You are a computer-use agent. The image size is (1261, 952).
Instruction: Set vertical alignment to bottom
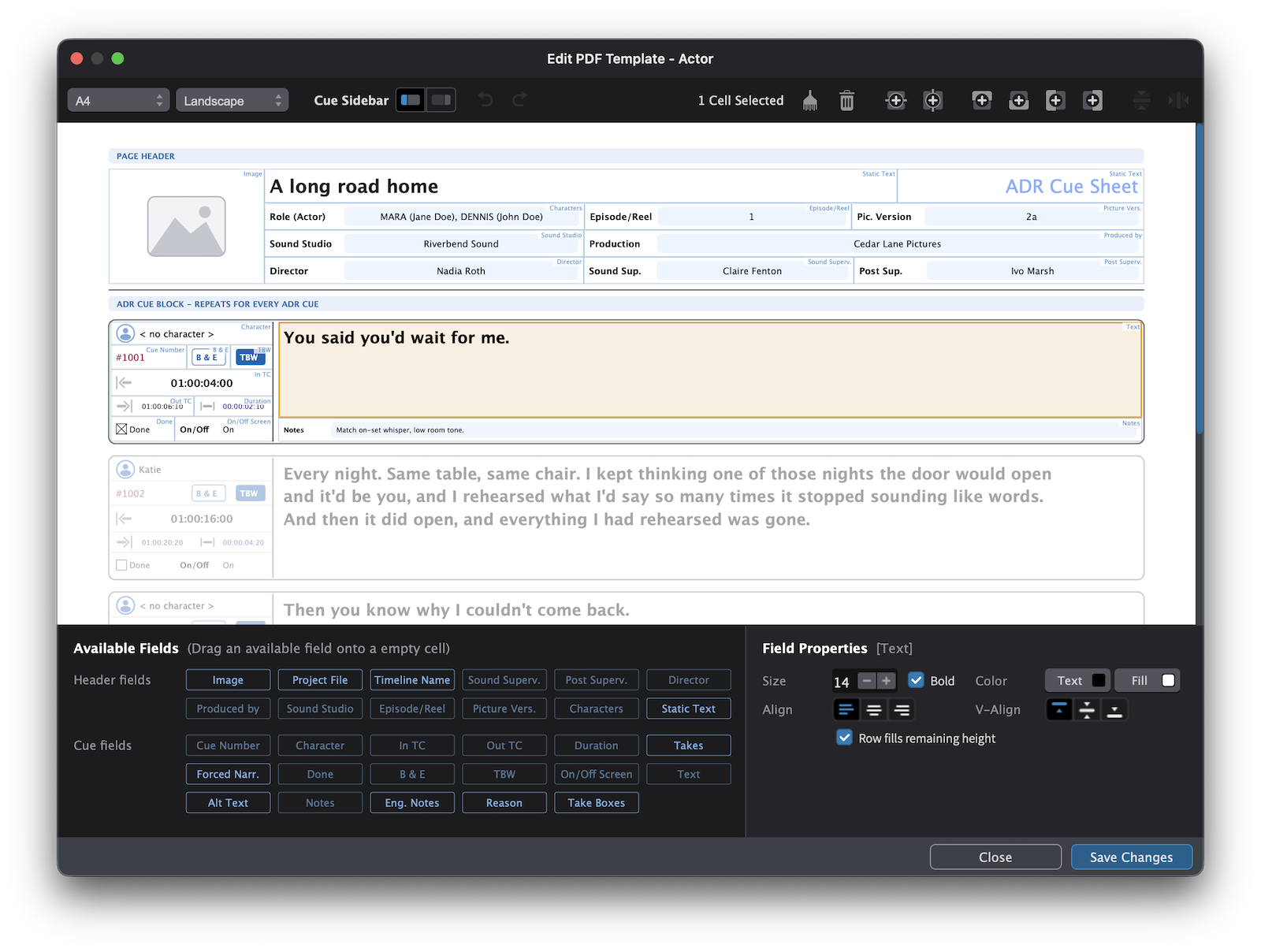[x=1114, y=710]
